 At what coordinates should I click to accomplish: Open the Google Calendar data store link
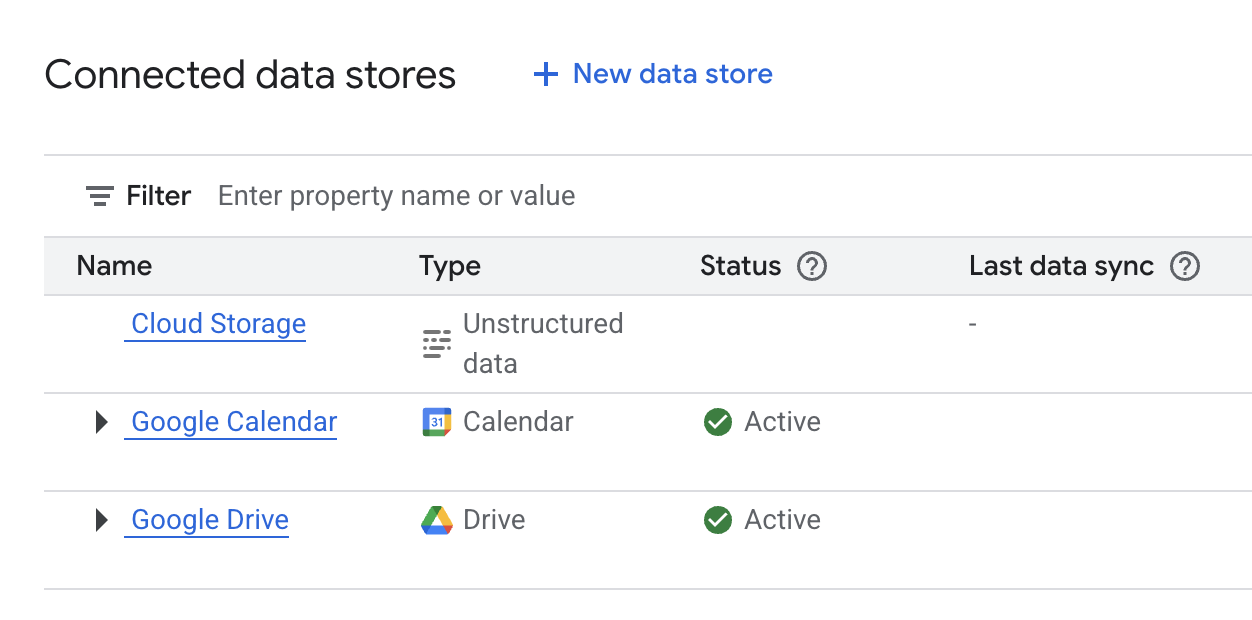coord(231,421)
